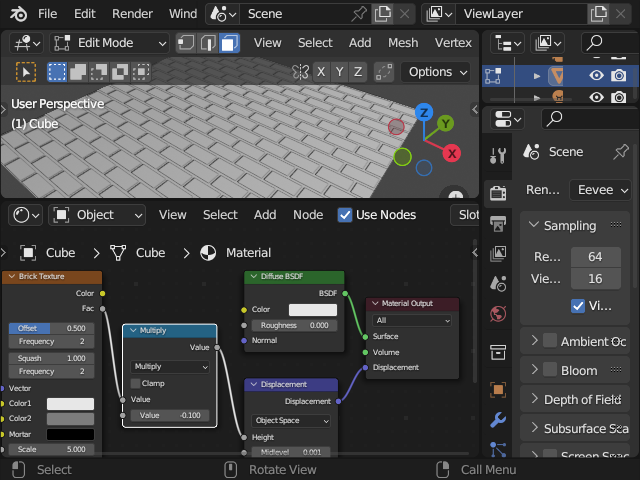Toggle Y axis mirror

click(339, 72)
